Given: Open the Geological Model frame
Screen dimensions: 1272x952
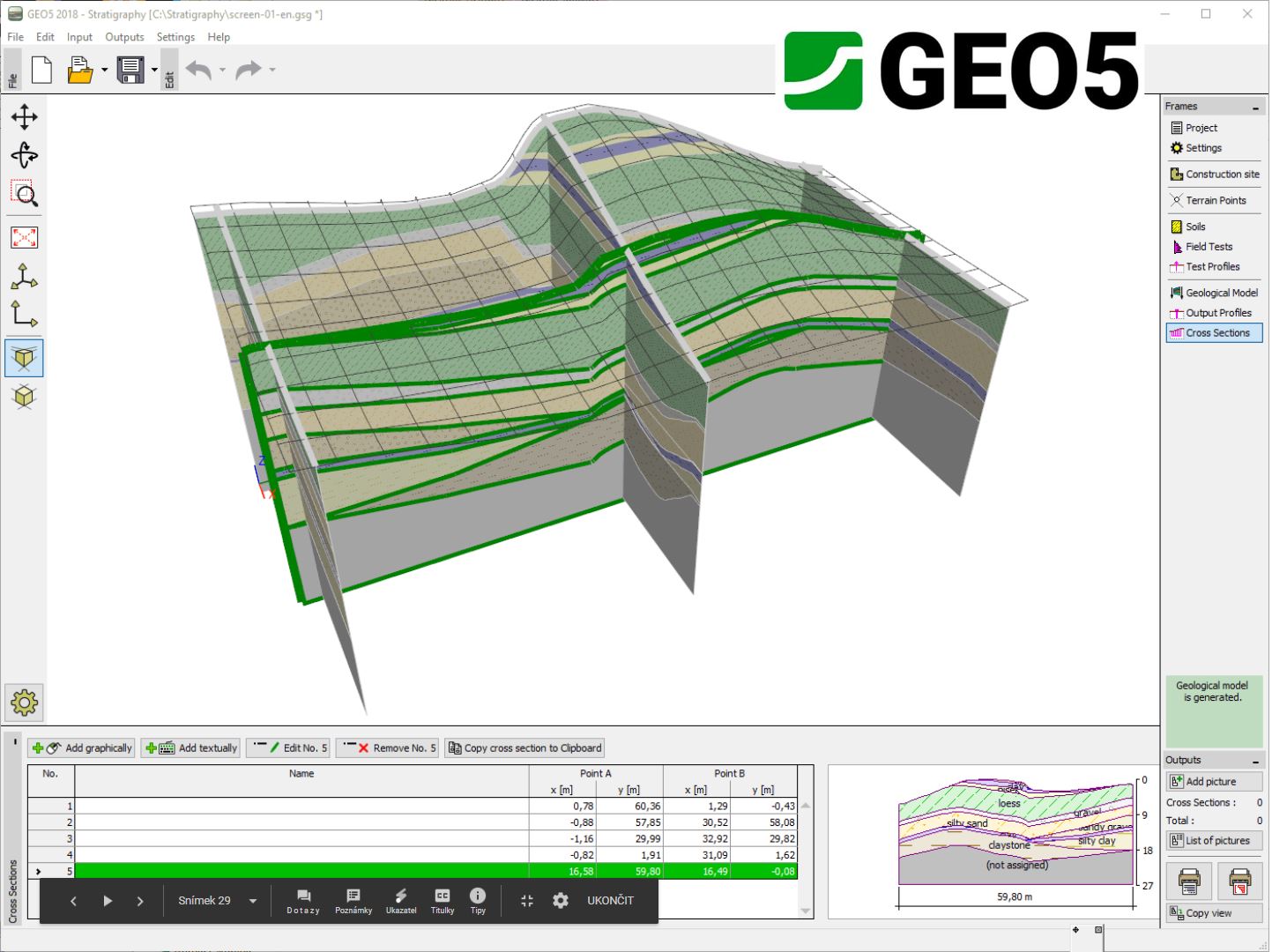Looking at the screenshot, I should 1214,293.
